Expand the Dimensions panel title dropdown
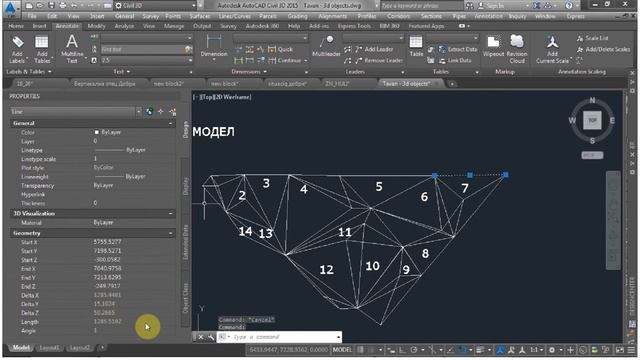The height and width of the screenshot is (360, 640). [x=249, y=71]
